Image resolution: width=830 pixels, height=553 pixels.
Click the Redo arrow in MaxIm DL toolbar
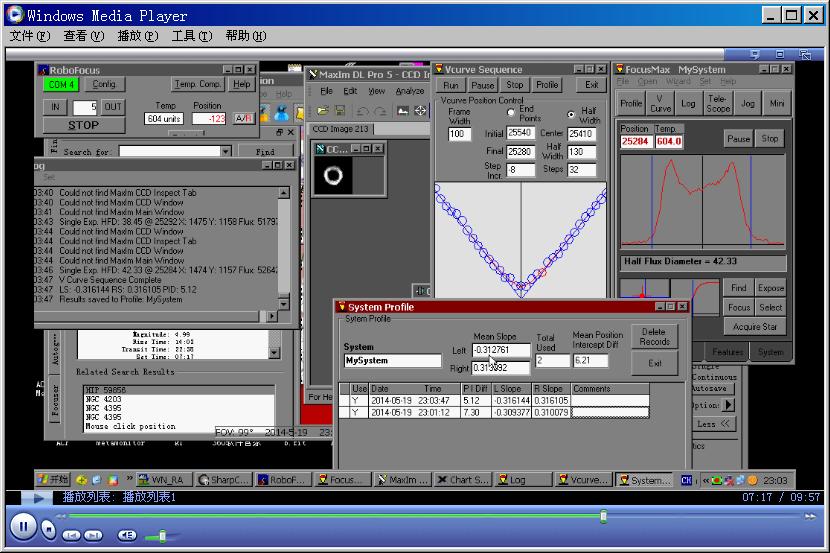coord(381,111)
